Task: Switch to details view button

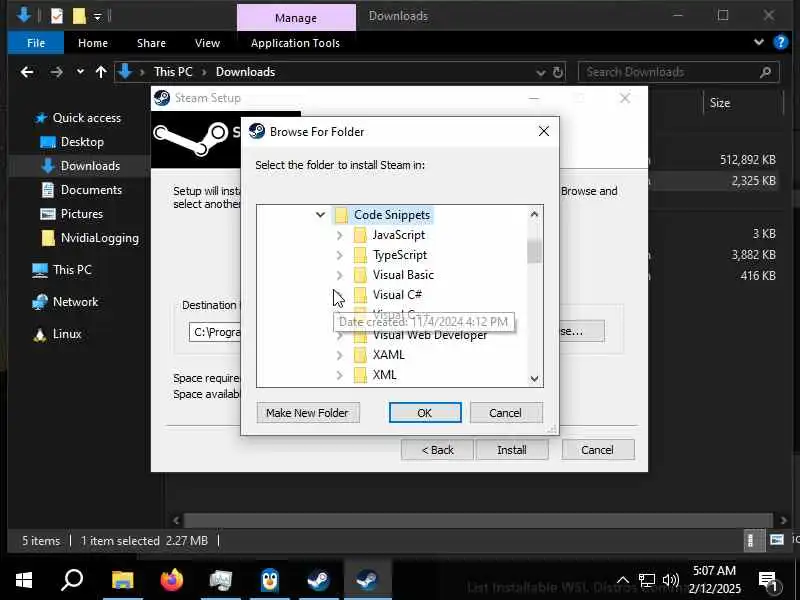Action: tap(750, 540)
